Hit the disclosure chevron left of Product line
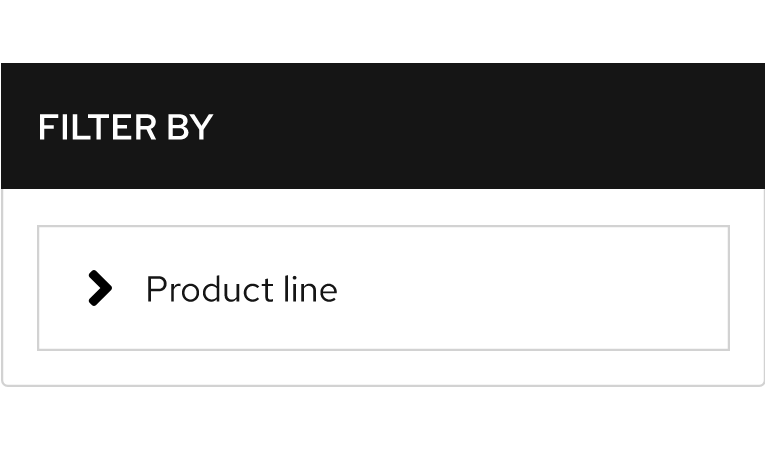The width and height of the screenshot is (765, 450). [x=100, y=288]
